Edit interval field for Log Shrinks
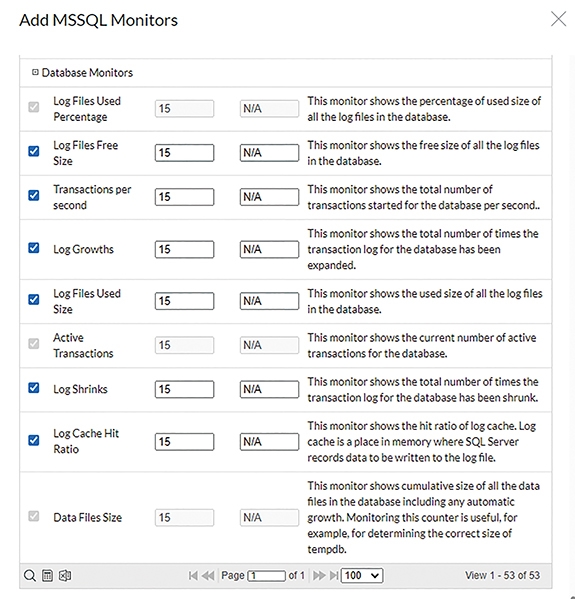The height and width of the screenshot is (599, 575). (185, 389)
